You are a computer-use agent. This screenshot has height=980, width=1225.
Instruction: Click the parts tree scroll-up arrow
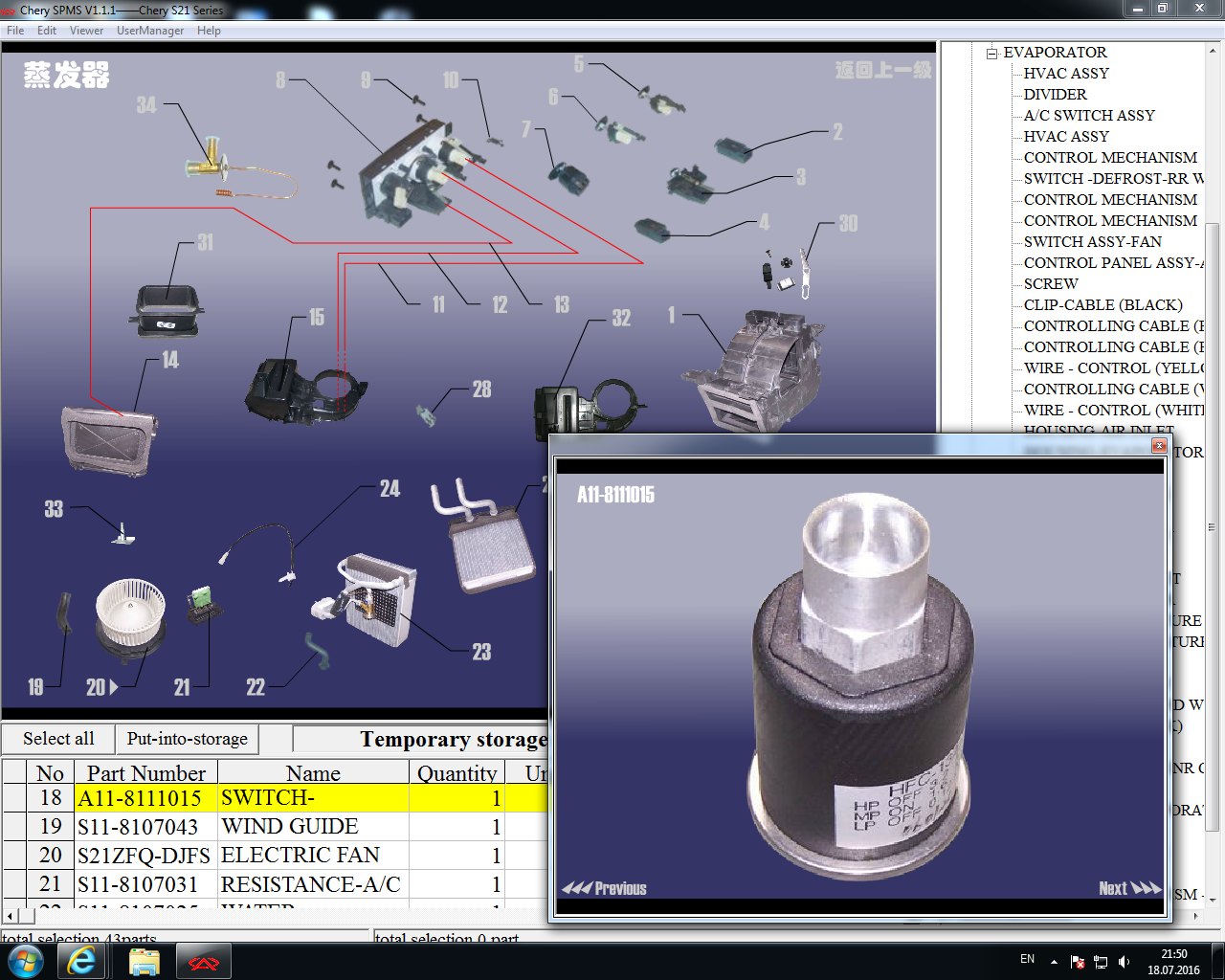[1213, 51]
